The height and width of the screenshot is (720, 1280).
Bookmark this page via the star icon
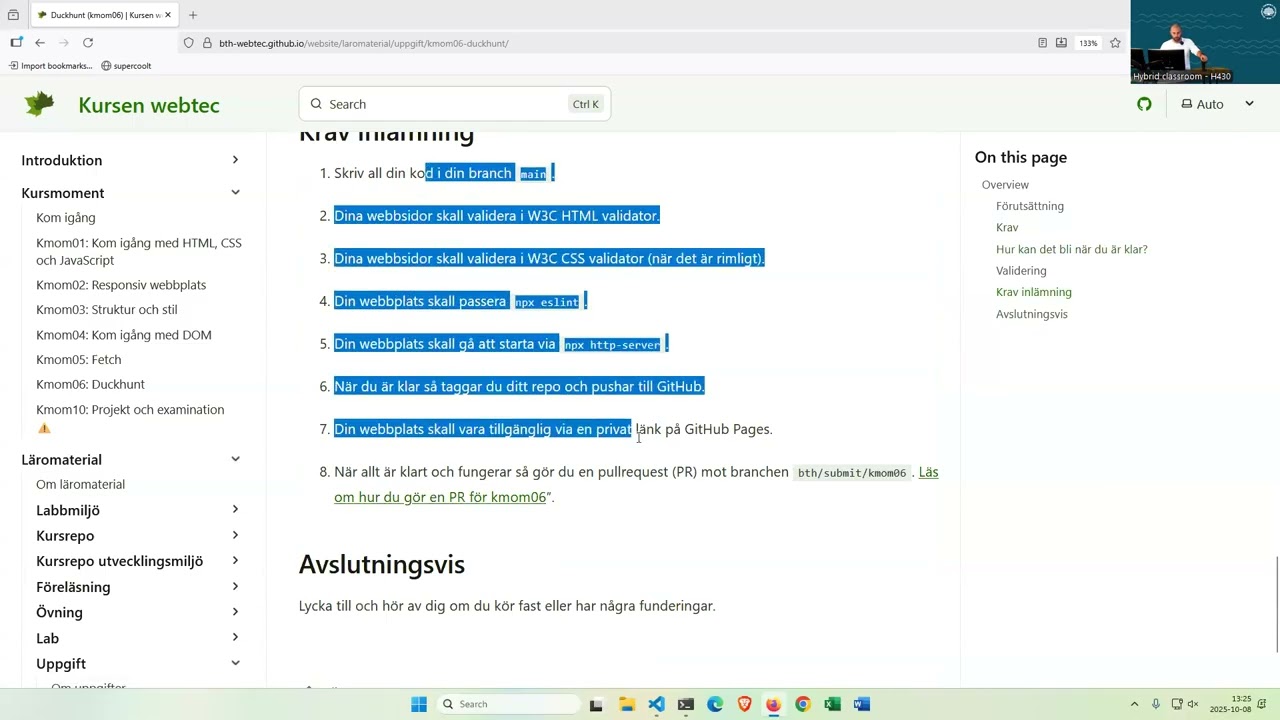[1115, 43]
